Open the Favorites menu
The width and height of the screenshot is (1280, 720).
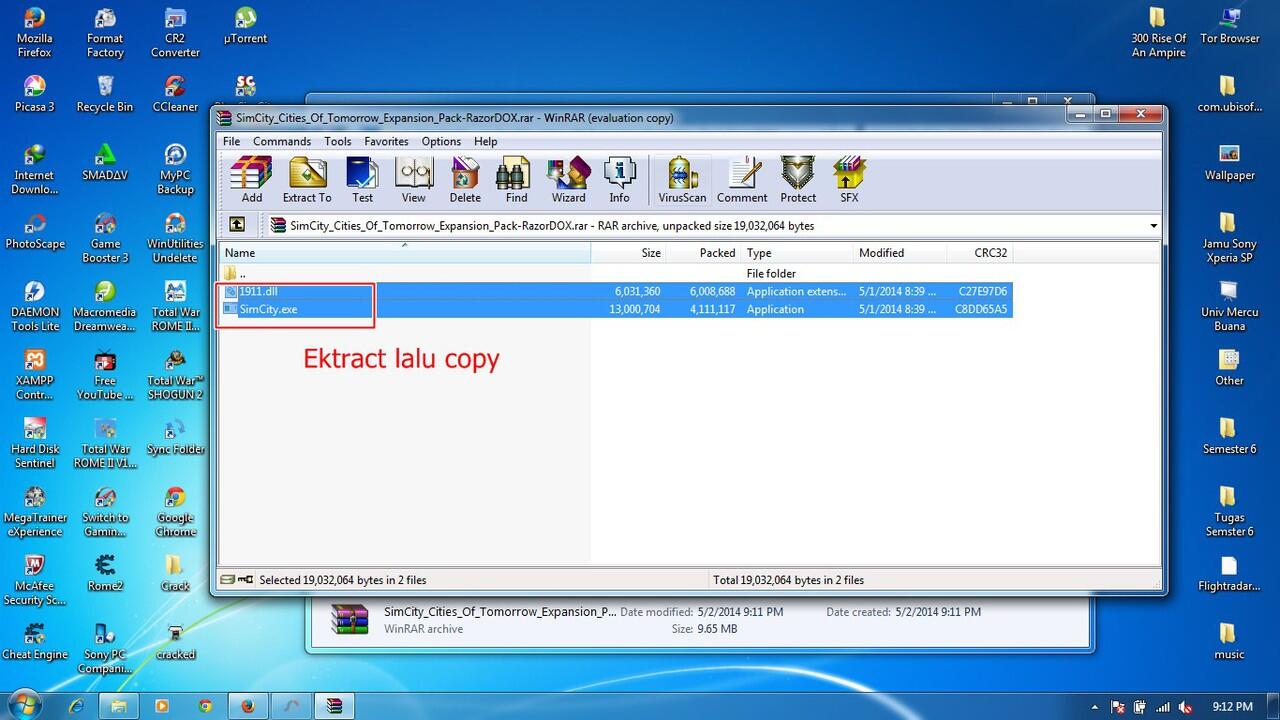pos(386,141)
